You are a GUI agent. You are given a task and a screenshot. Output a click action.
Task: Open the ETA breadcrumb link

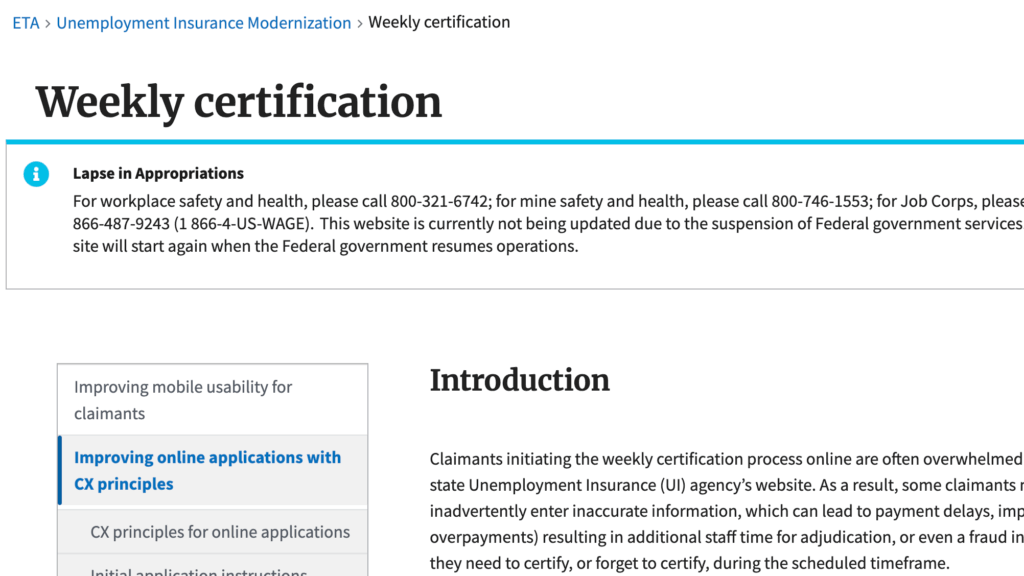tap(26, 22)
